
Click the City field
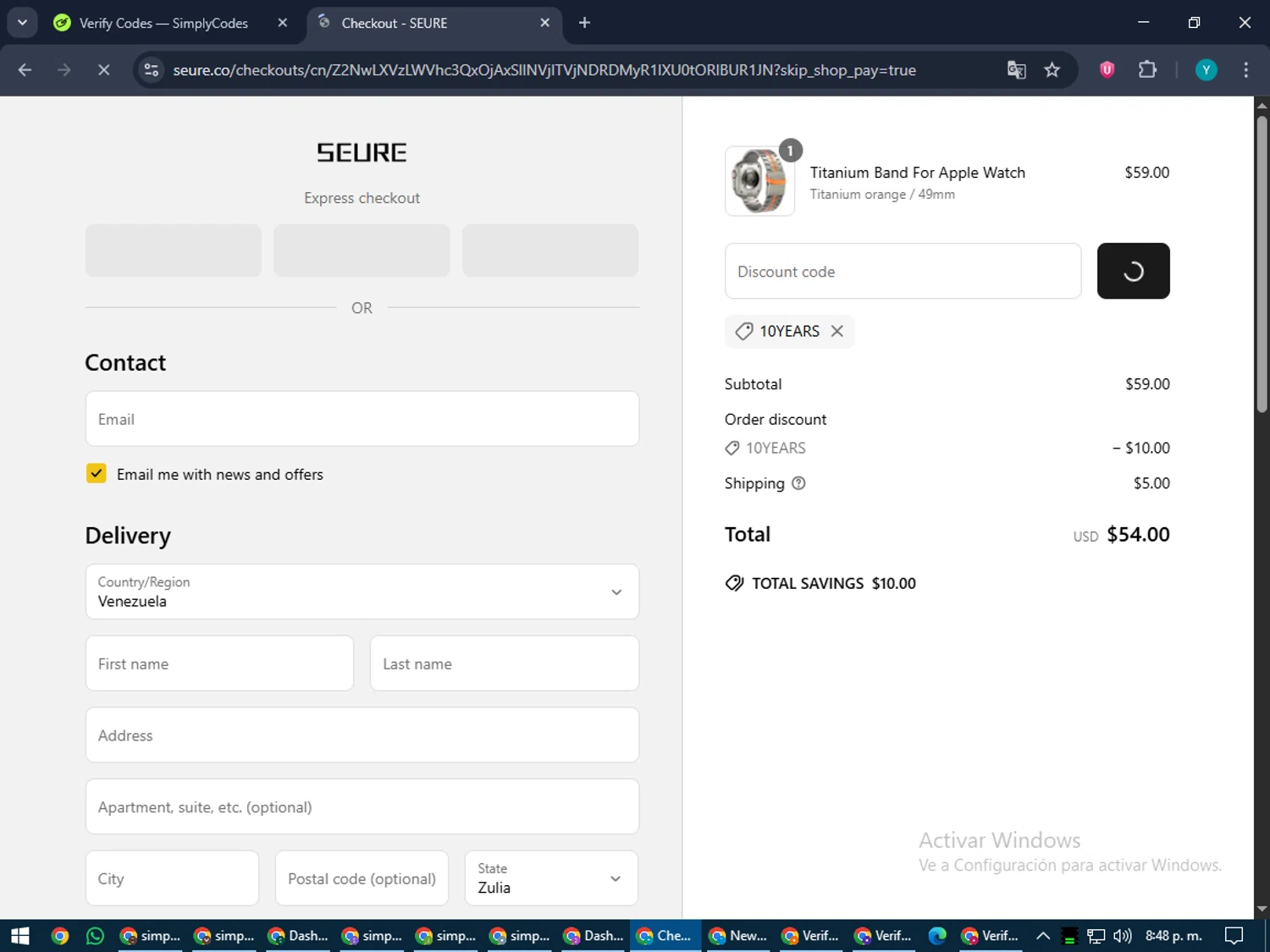(x=172, y=878)
